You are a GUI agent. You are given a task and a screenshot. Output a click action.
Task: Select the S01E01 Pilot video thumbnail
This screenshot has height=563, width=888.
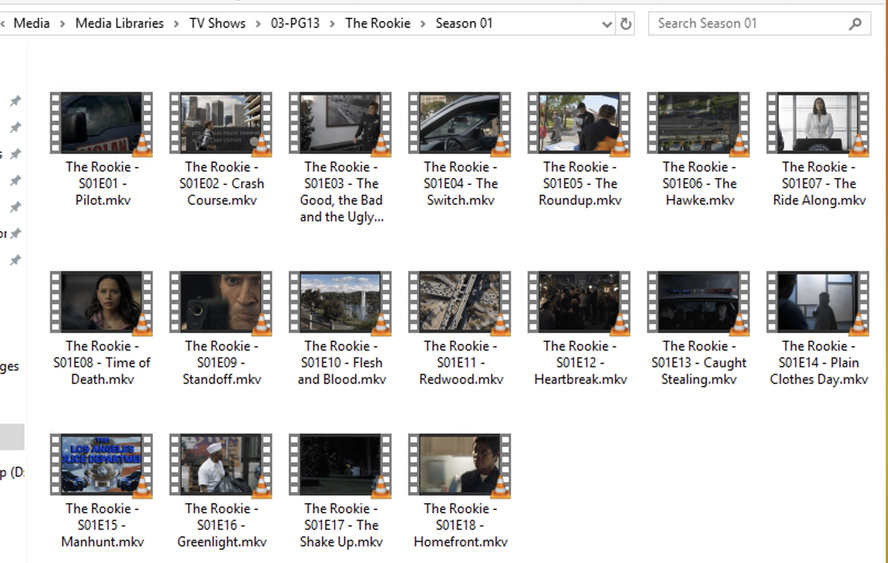101,123
